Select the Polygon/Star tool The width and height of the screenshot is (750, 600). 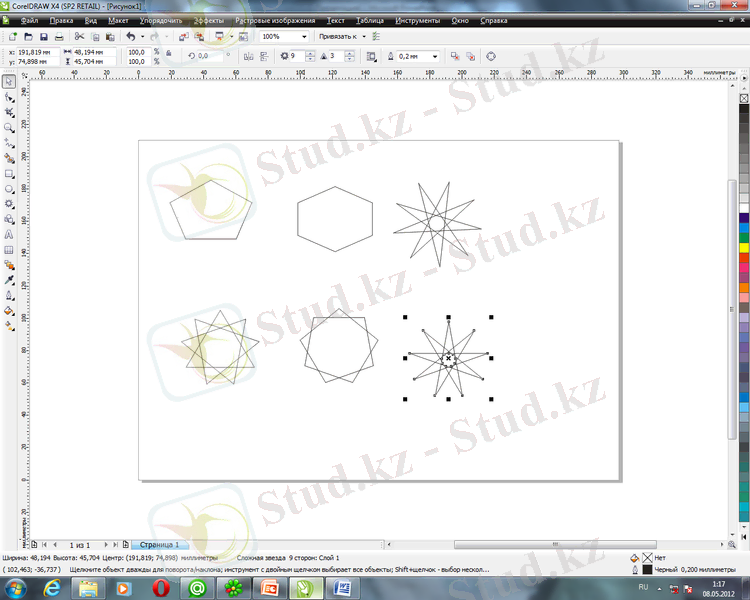click(9, 204)
